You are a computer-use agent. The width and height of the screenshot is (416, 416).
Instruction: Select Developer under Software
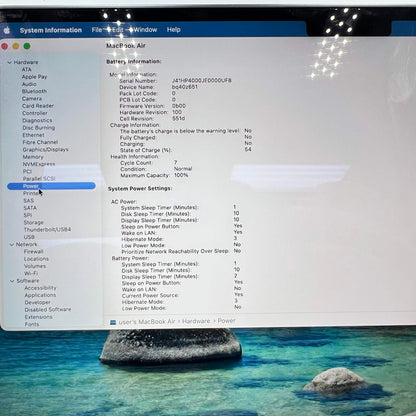38,303
